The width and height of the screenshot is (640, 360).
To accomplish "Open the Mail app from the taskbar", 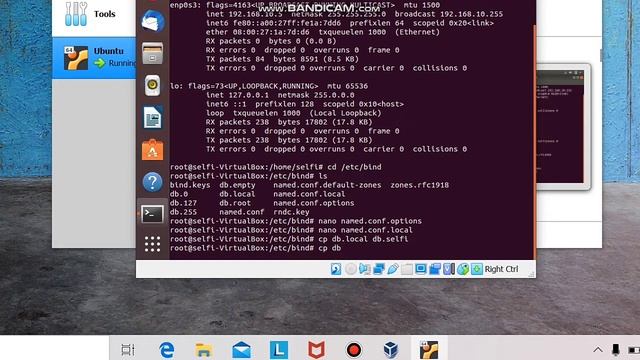I will point(242,350).
